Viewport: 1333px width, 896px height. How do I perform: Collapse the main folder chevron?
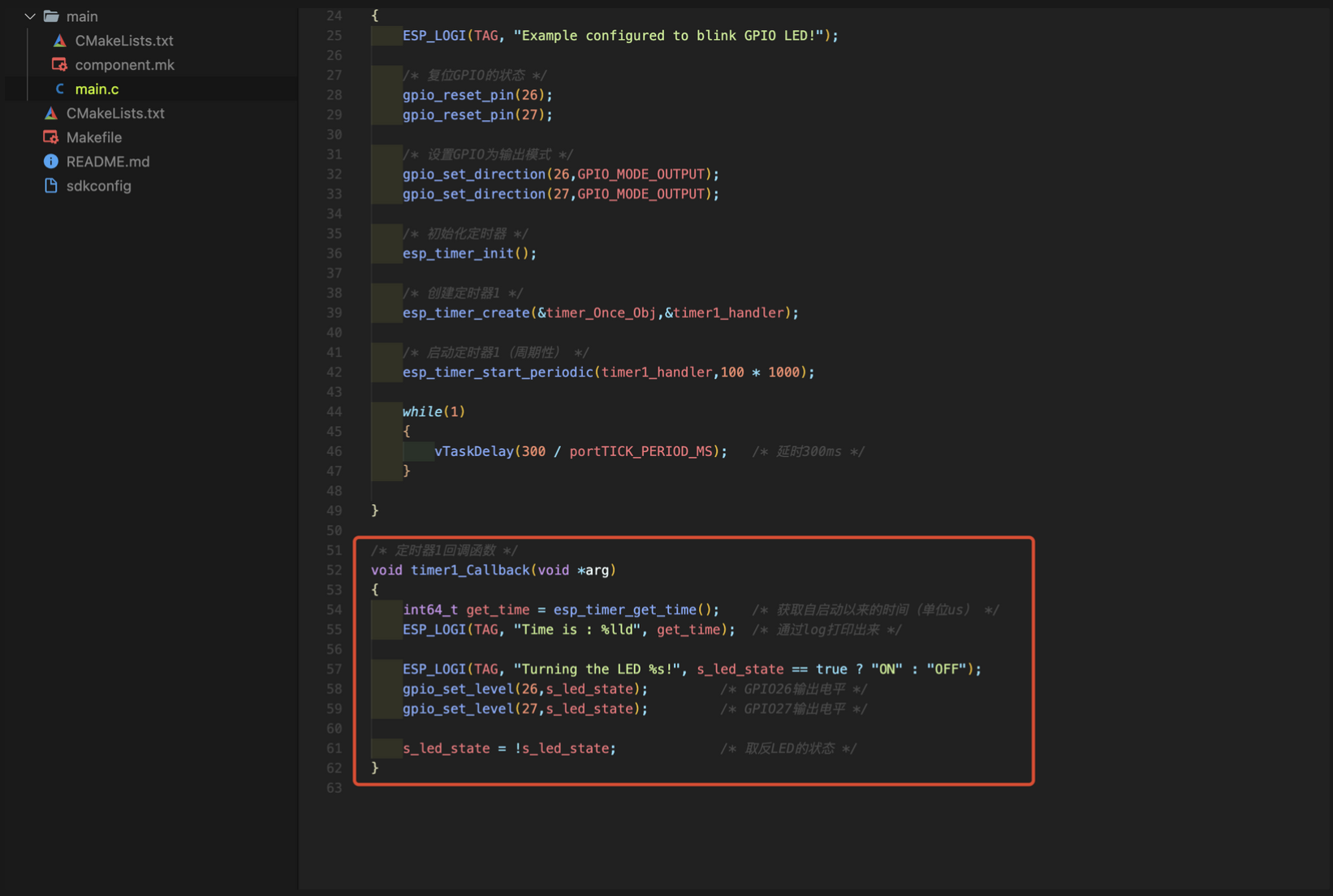pos(30,16)
